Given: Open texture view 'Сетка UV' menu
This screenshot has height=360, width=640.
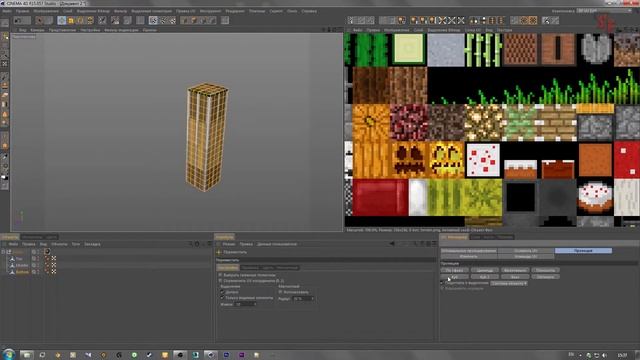Looking at the screenshot, I should 473,30.
